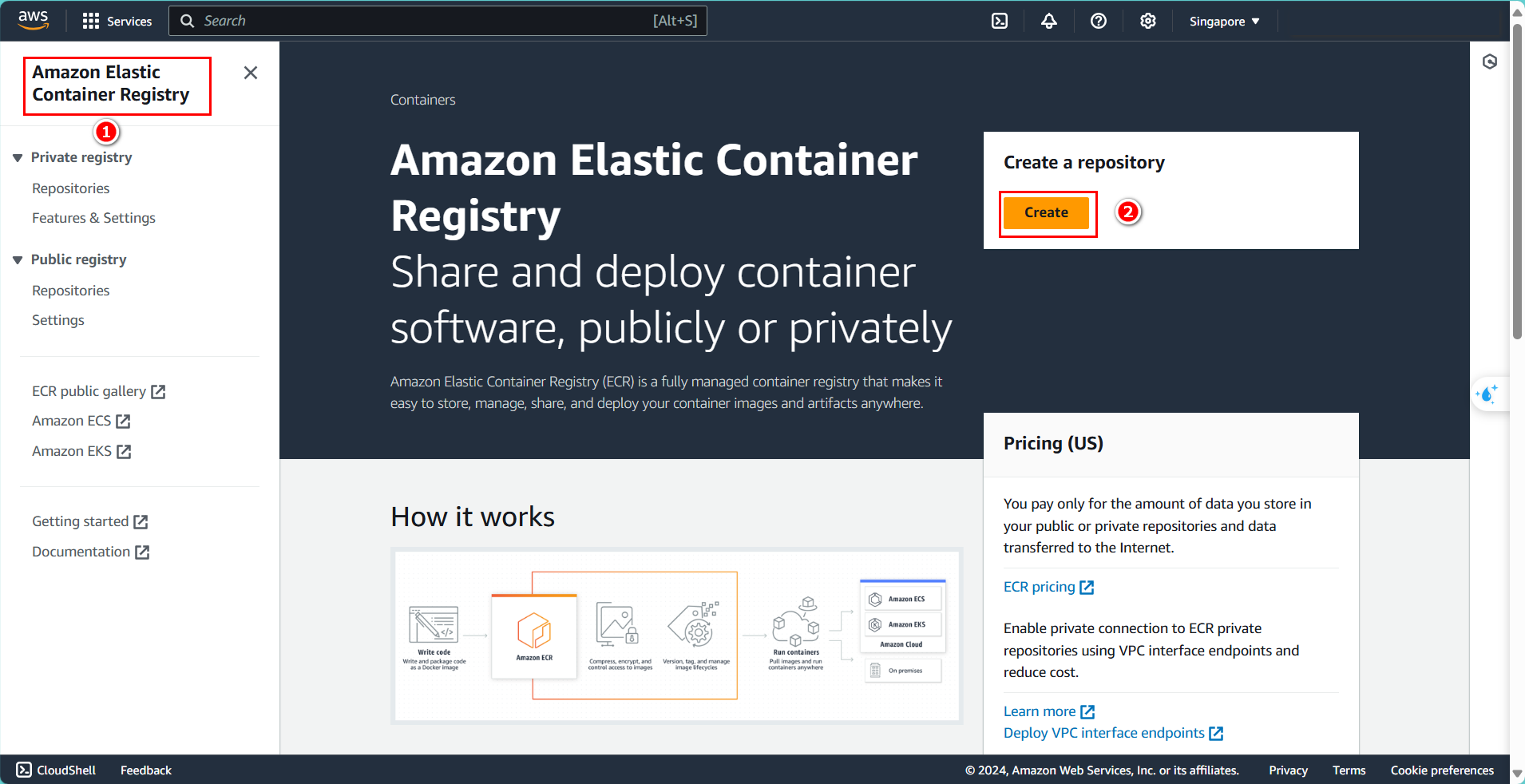Go to Amazon EKS link in sidebar
Image resolution: width=1525 pixels, height=784 pixels.
pyautogui.click(x=72, y=451)
